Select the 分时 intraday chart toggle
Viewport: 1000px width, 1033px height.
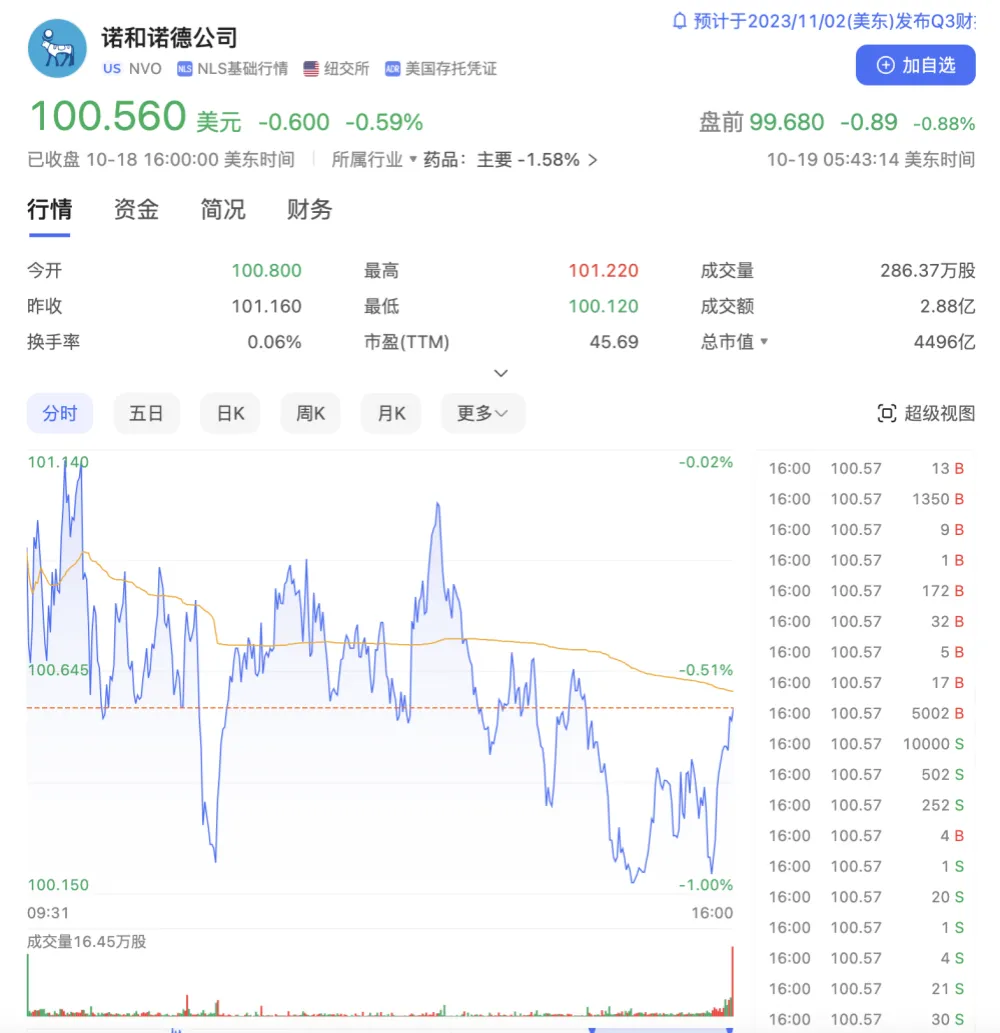click(59, 414)
